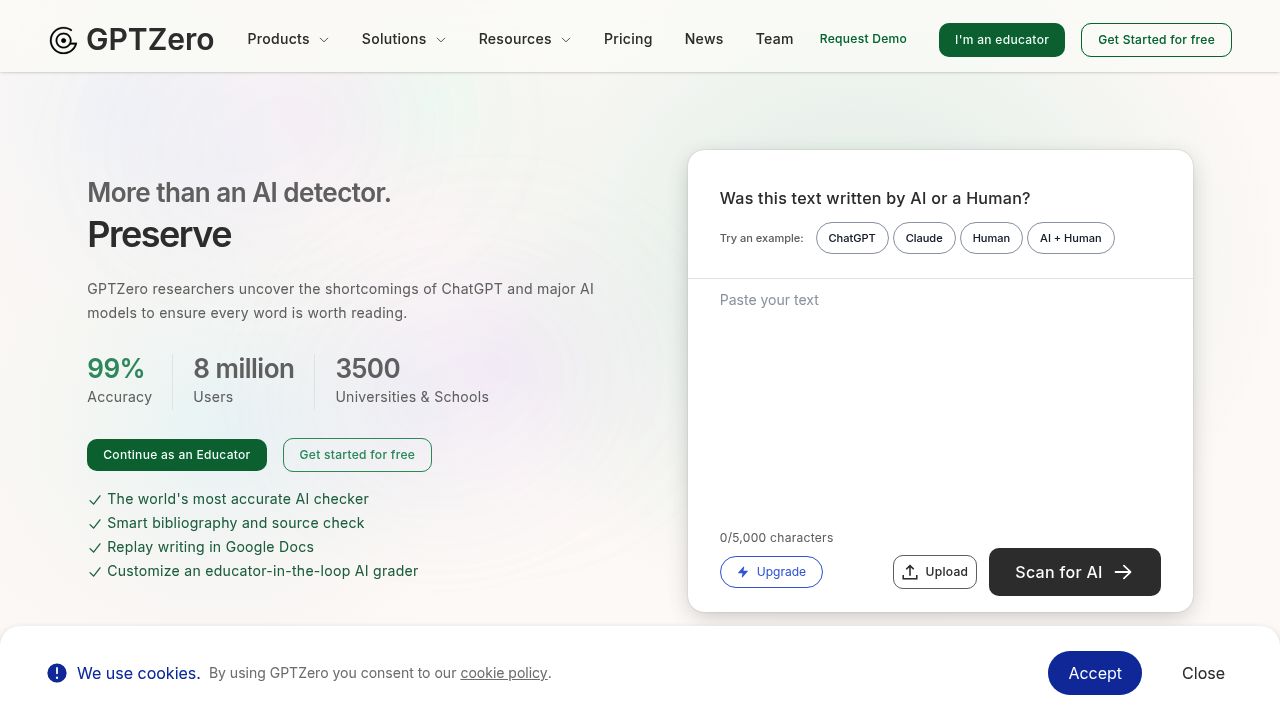Screen dimensions: 1280x720
Task: Accept cookies
Action: pyautogui.click(x=1095, y=673)
